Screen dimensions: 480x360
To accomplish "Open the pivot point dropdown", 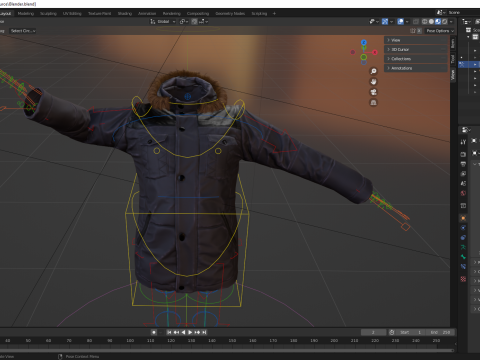I will (x=184, y=22).
